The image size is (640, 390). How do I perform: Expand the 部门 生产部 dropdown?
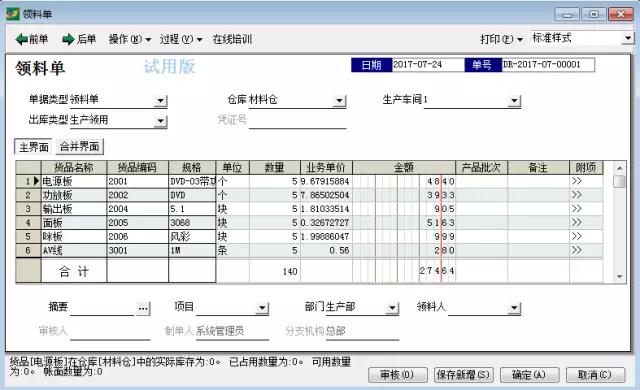coord(392,308)
